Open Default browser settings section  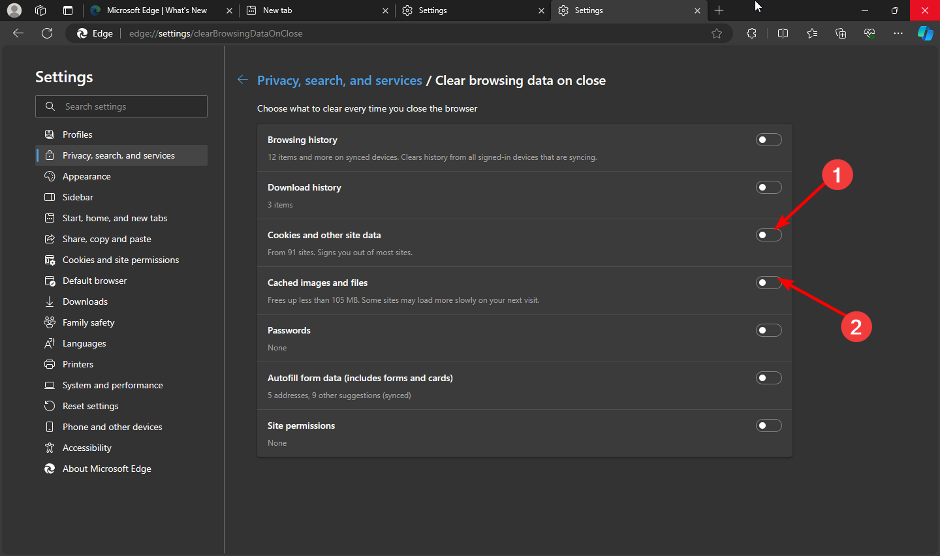point(122,281)
